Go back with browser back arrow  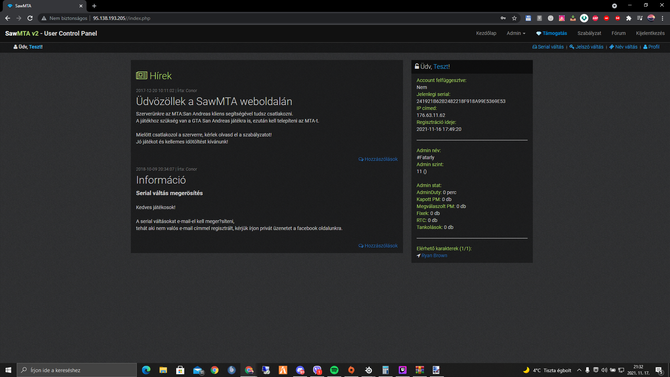pyautogui.click(x=7, y=18)
